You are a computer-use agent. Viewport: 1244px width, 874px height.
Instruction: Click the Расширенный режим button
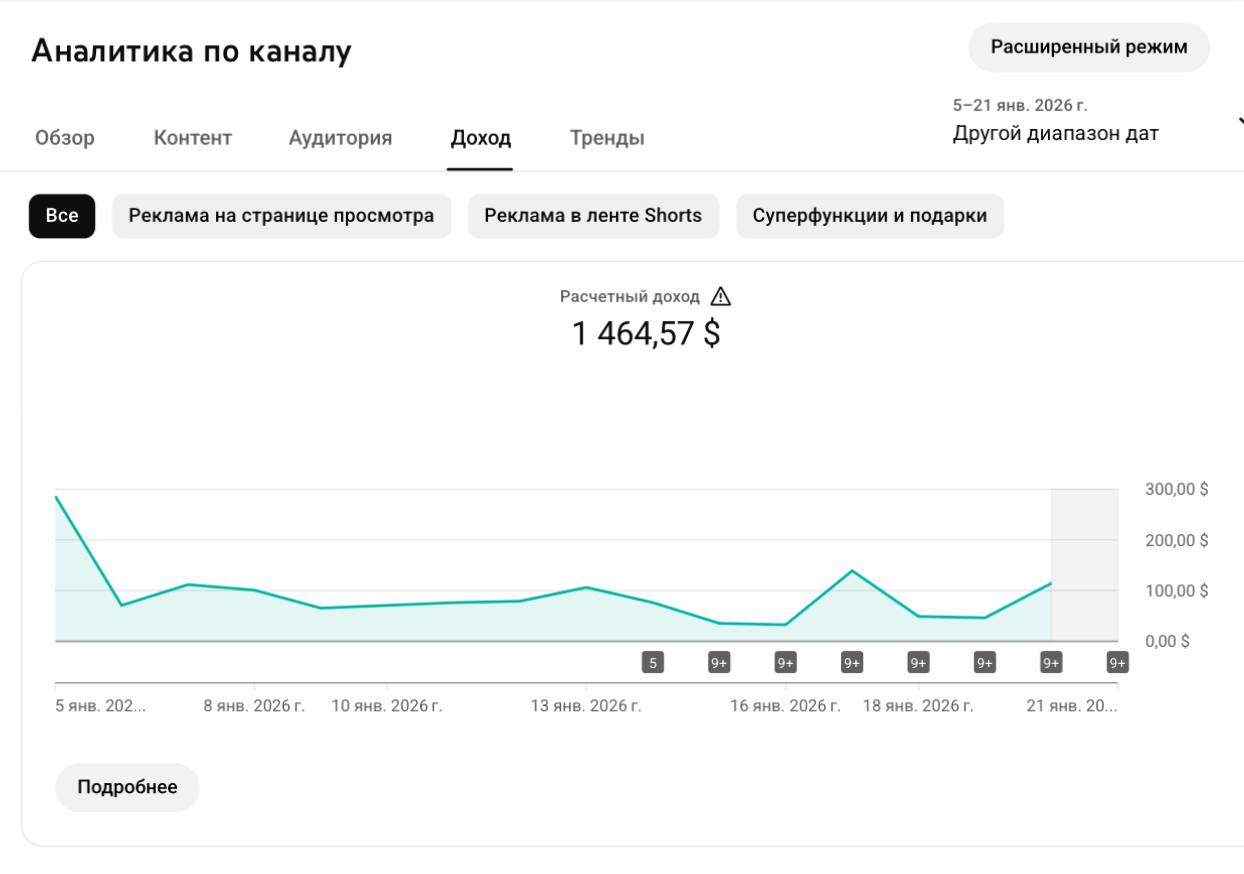pyautogui.click(x=1088, y=48)
